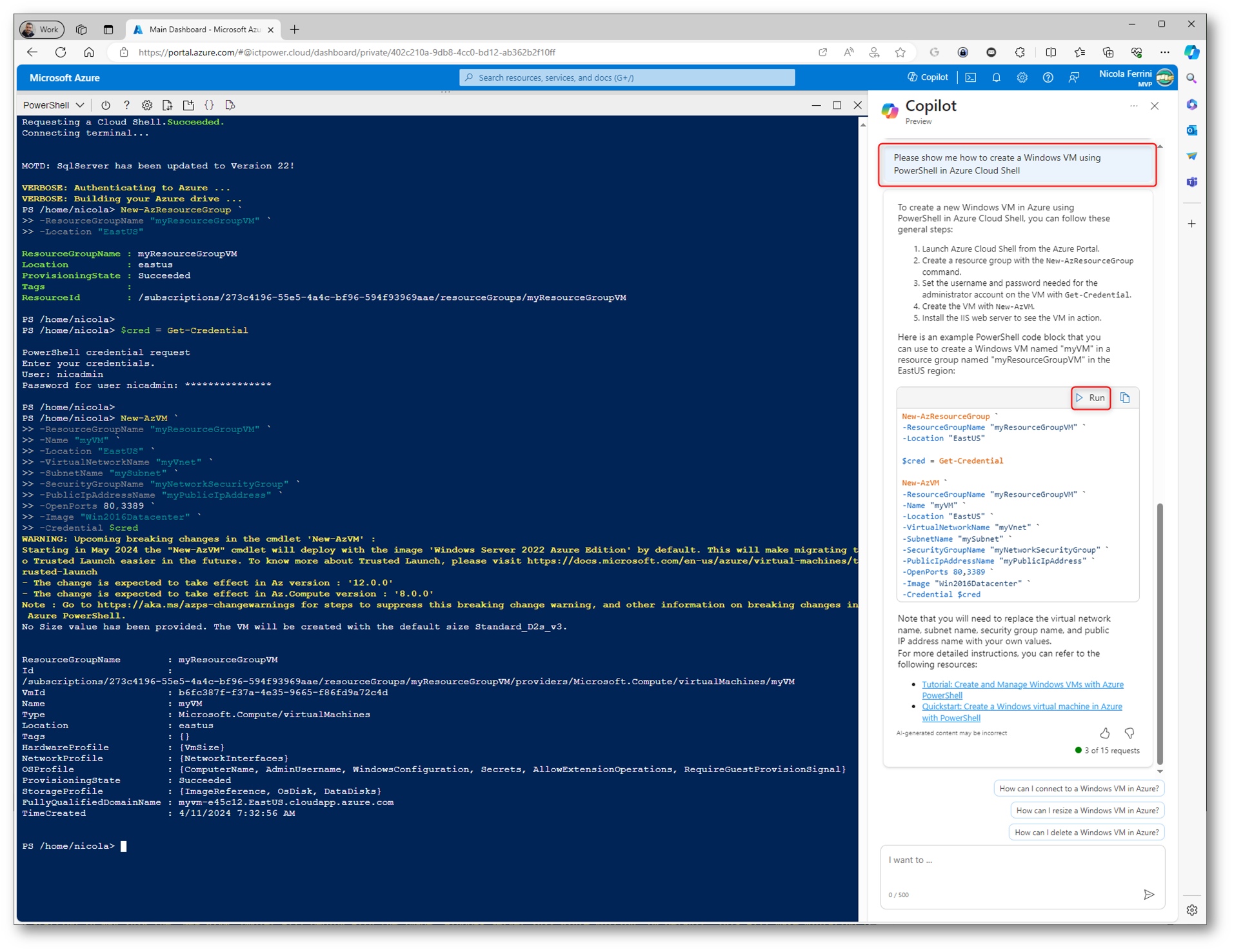Open Edge Copilot sidebar icon

(1192, 52)
